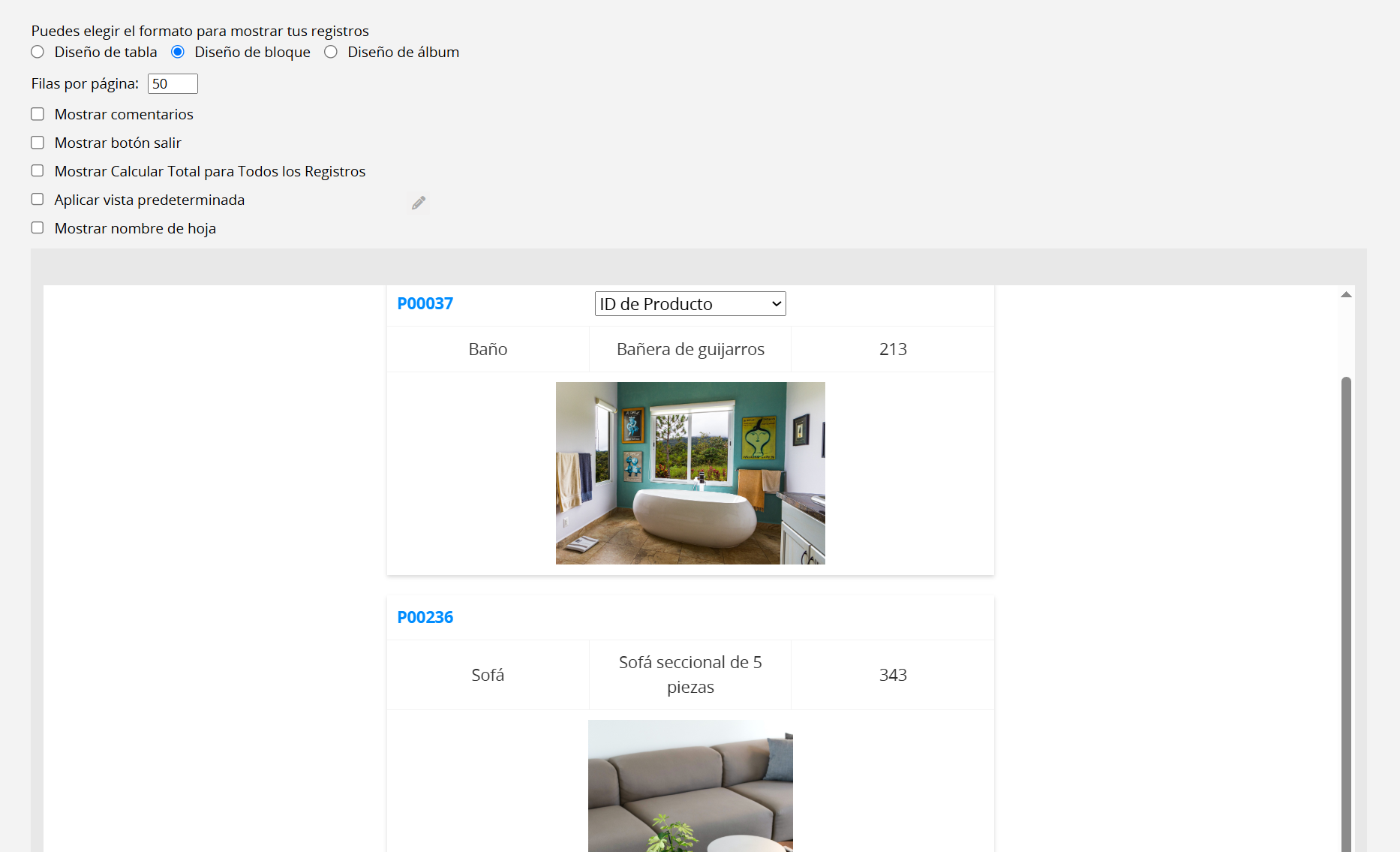Select the Diseño de tabla radio button
The width and height of the screenshot is (1400, 852).
38,52
